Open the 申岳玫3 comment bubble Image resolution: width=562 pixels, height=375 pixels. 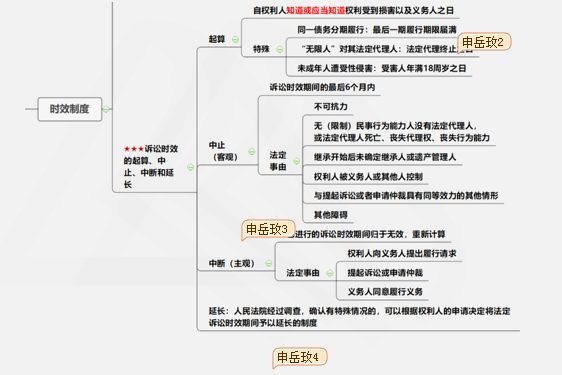point(268,229)
